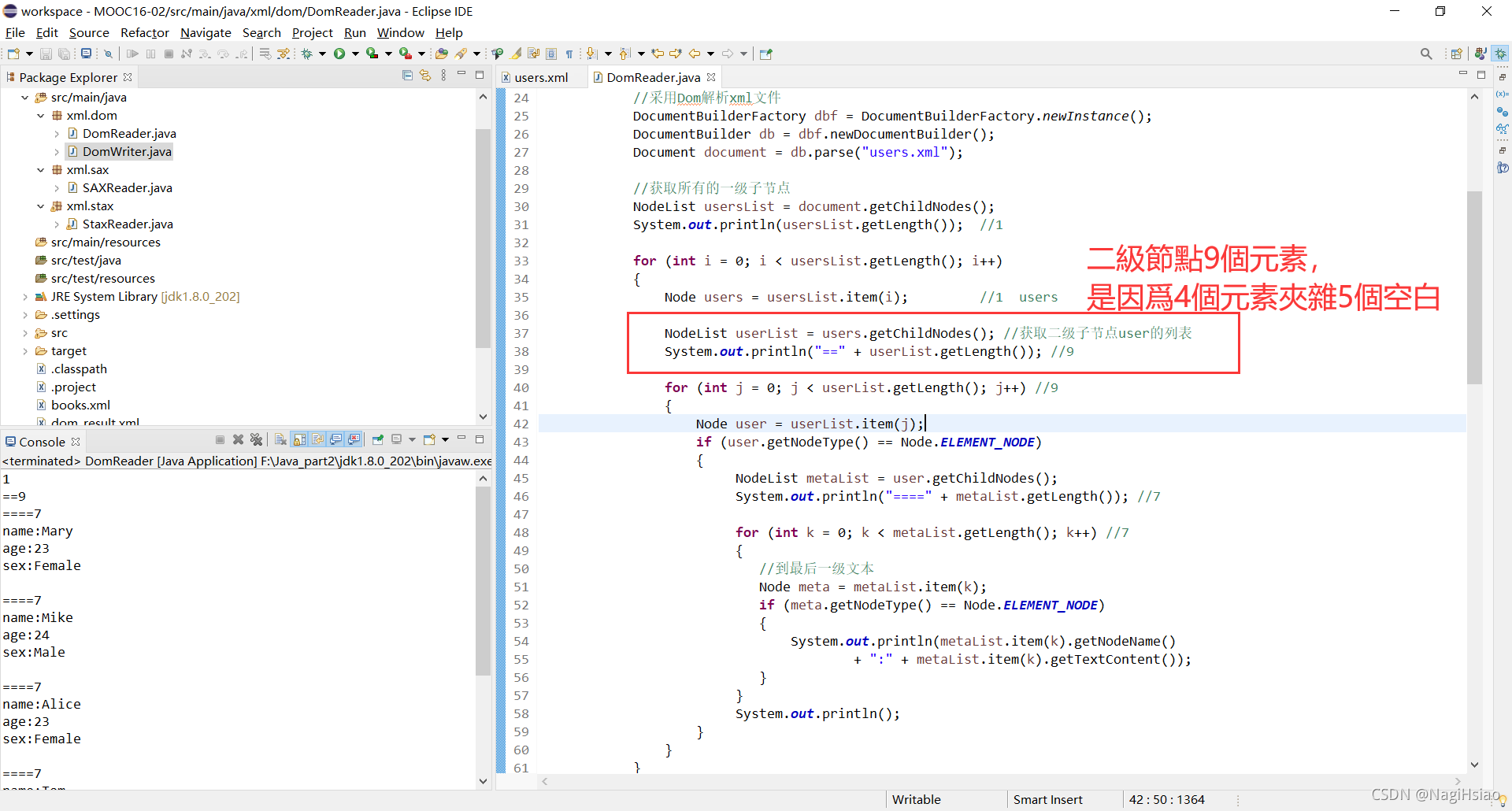Collapse the xml.stax package

pos(40,206)
